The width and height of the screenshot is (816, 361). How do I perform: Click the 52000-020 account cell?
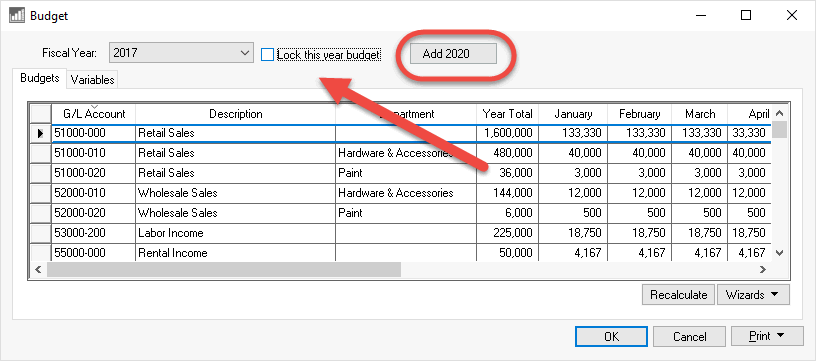tap(94, 213)
